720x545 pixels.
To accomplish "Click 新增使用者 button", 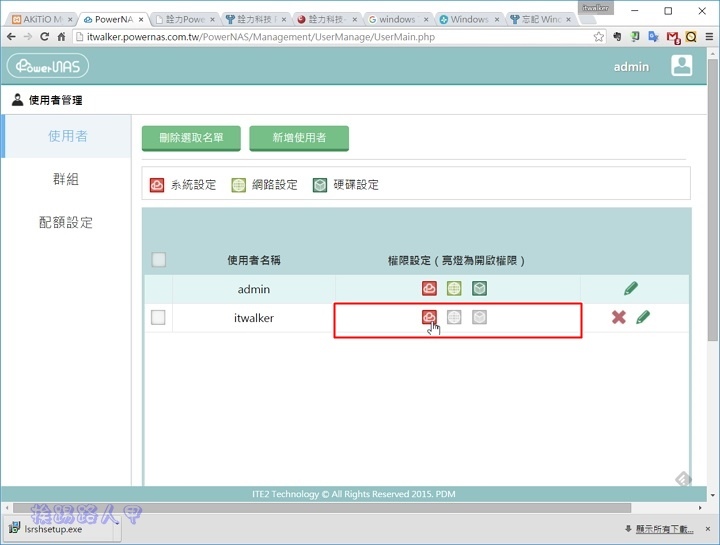I will tap(299, 138).
